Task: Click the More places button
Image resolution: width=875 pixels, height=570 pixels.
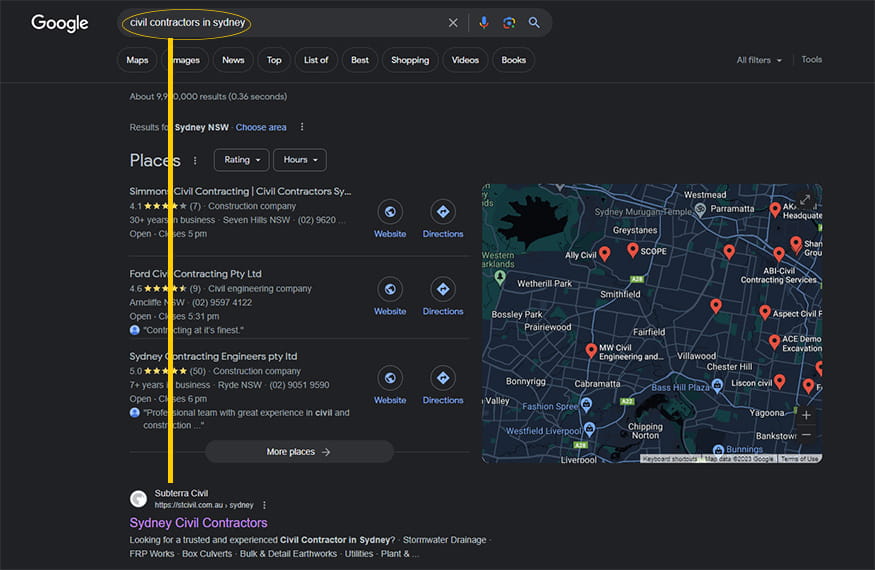Action: [x=299, y=452]
